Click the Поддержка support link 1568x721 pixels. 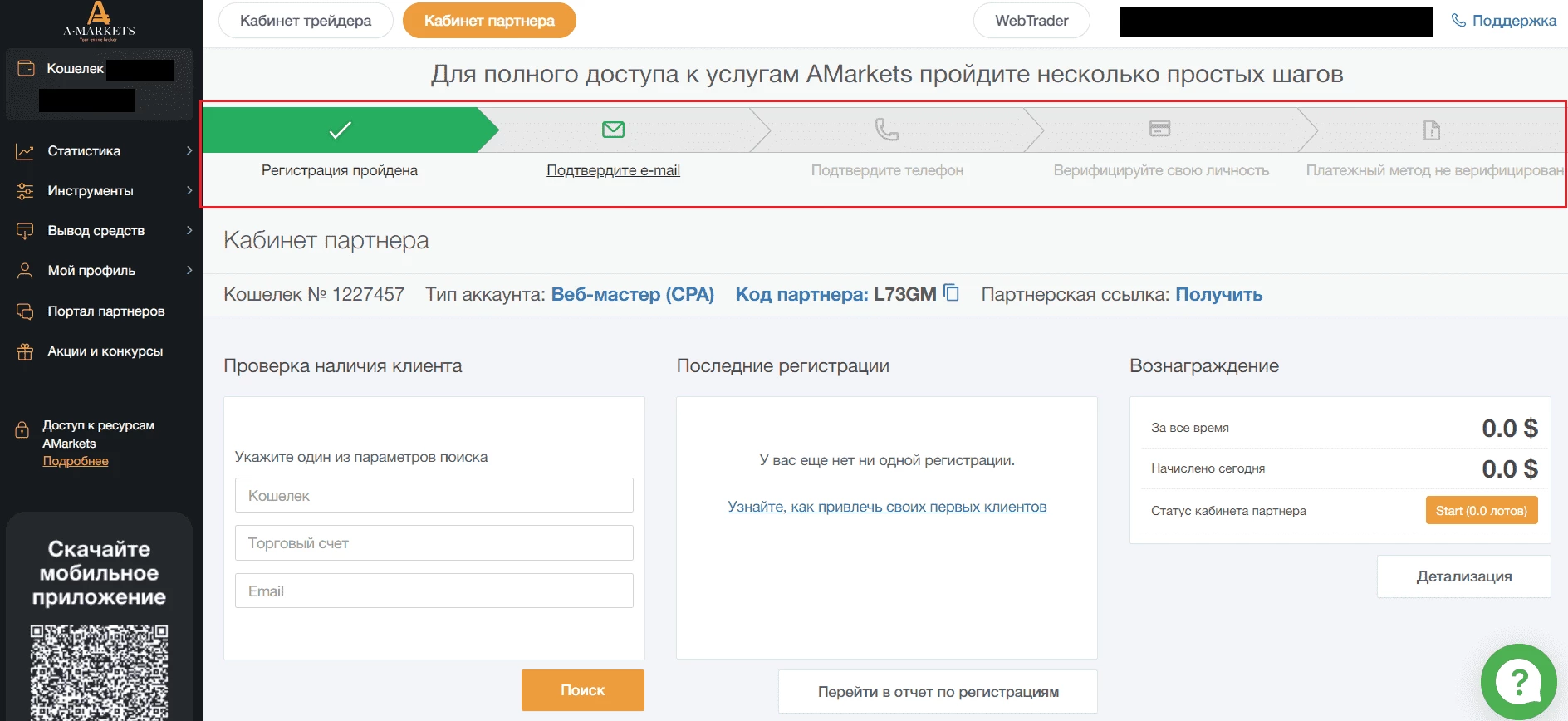coord(1514,21)
